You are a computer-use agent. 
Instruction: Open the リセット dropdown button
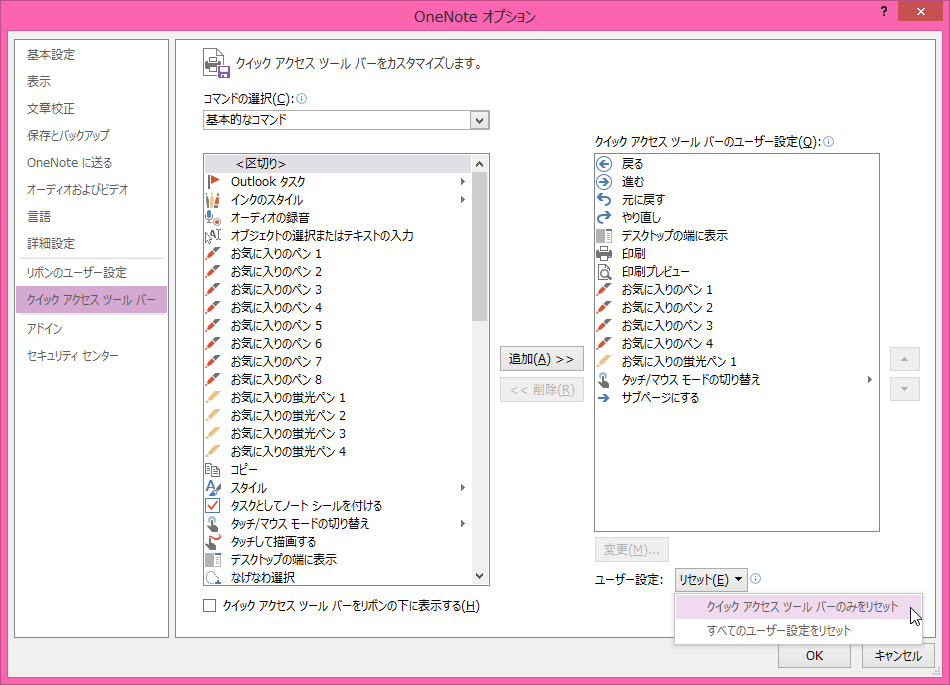point(711,580)
